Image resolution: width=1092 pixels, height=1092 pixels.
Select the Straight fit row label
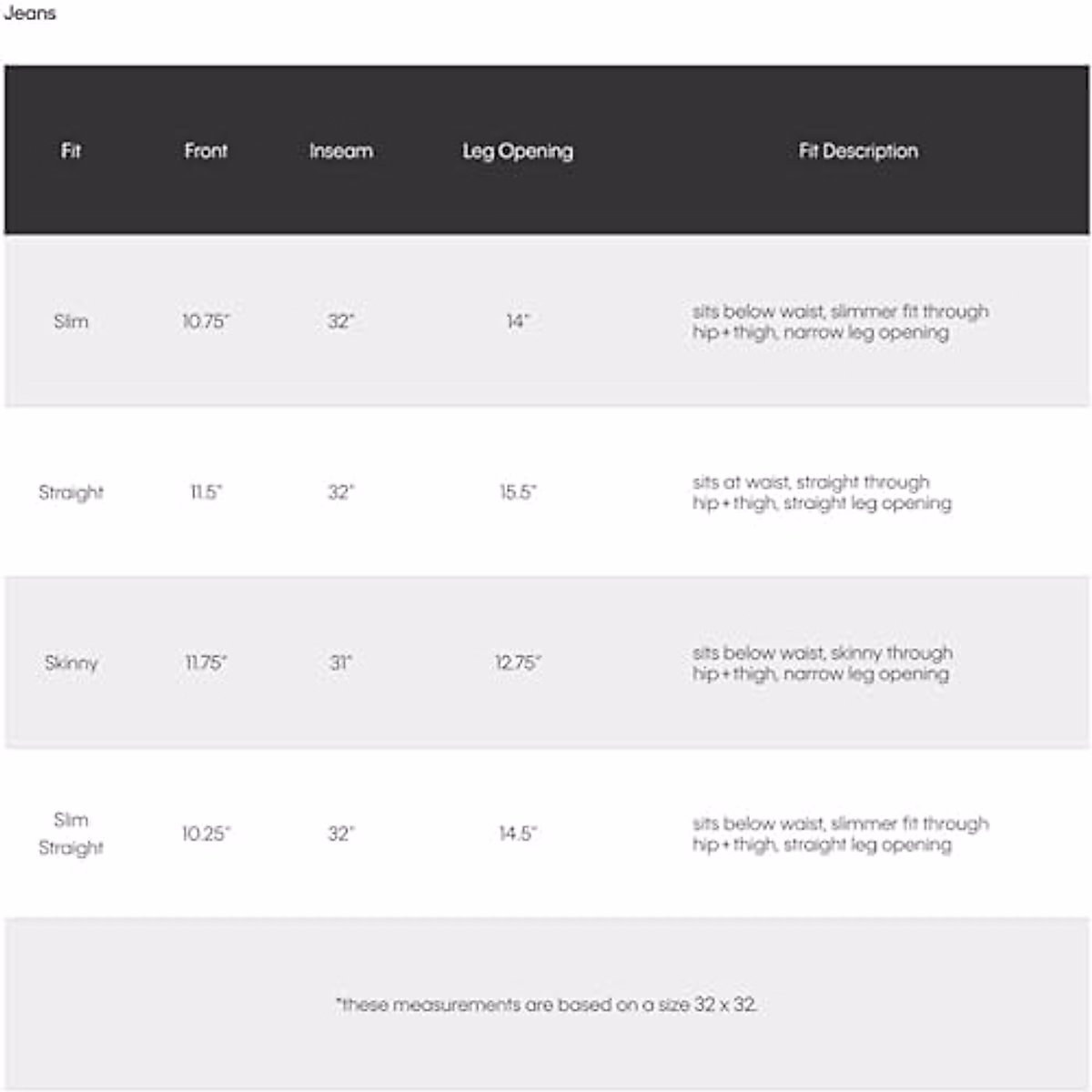[x=71, y=492]
